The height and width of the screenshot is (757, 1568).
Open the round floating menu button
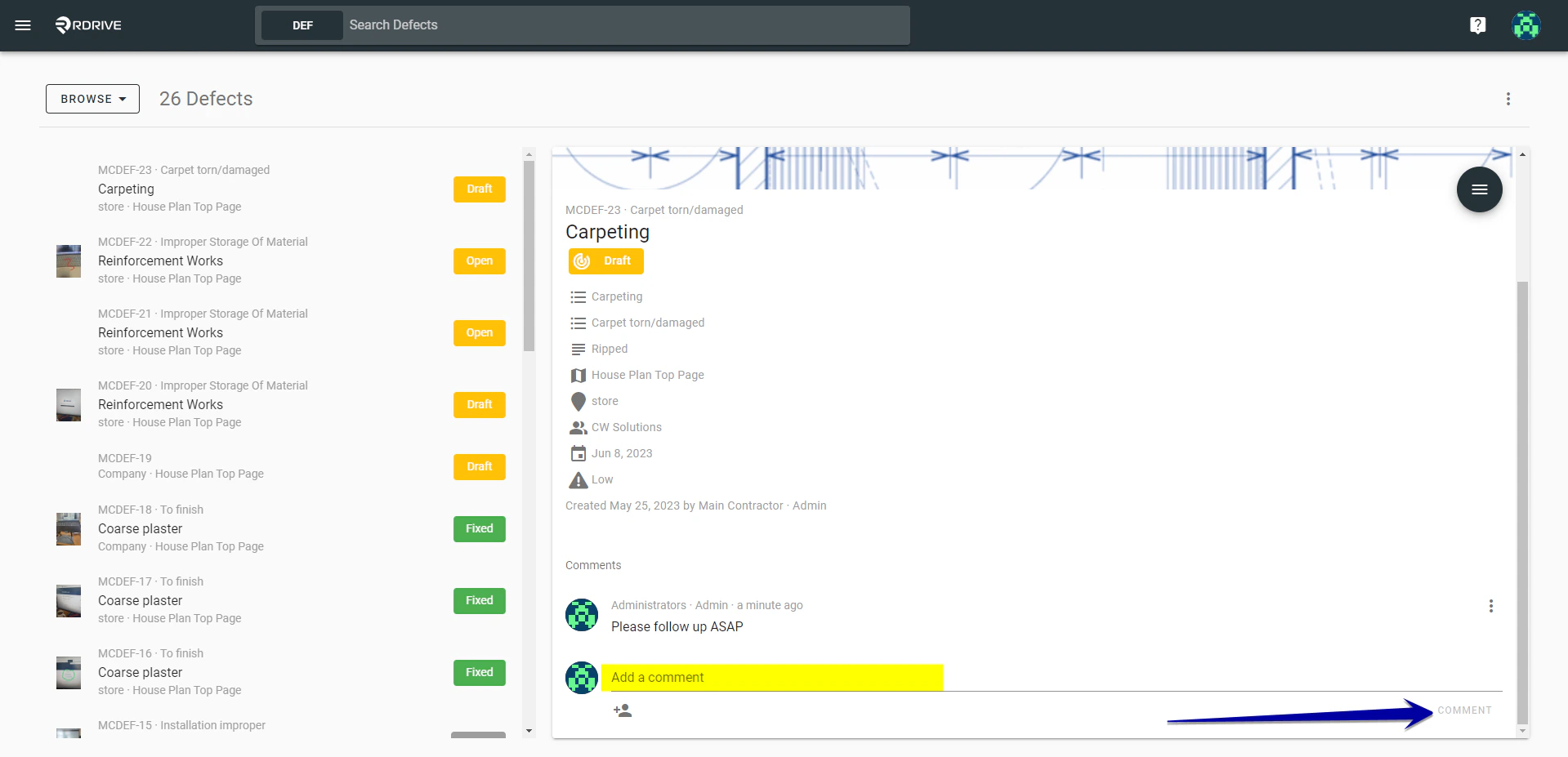(1479, 189)
